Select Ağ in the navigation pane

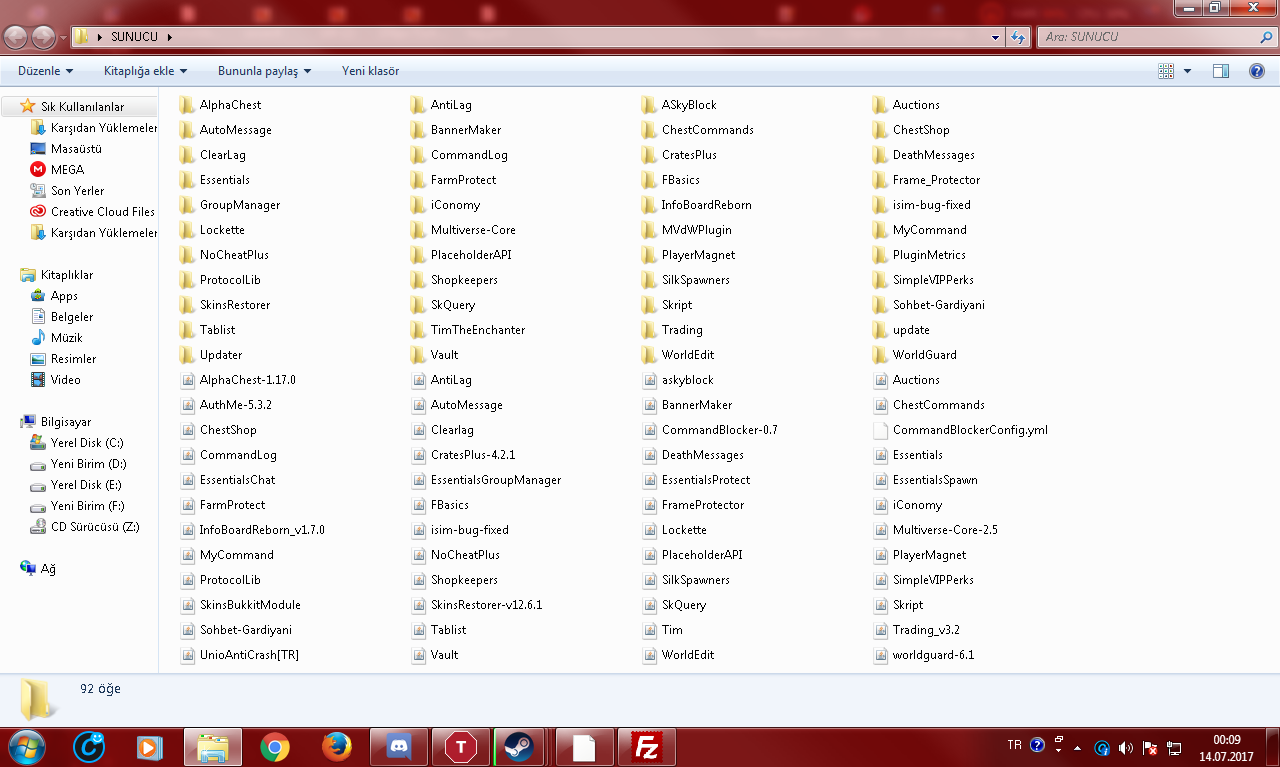tap(48, 569)
